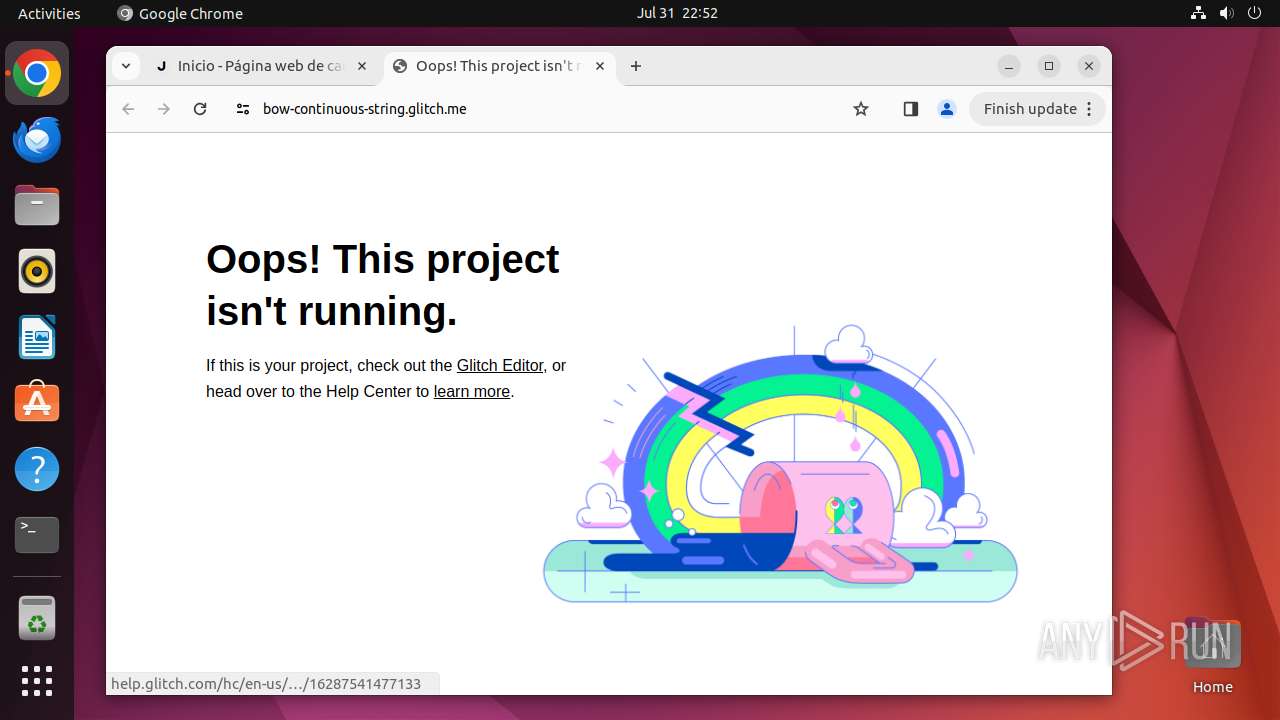
Task: Open volume control in system tray
Action: coord(1226,13)
